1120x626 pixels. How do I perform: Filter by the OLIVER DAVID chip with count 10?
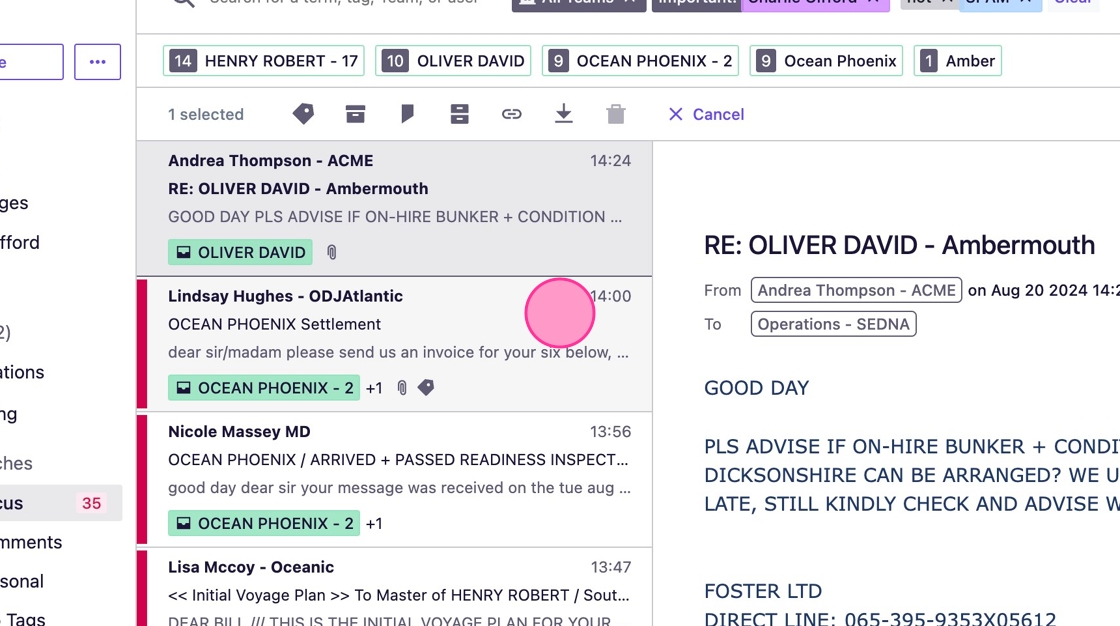454,61
